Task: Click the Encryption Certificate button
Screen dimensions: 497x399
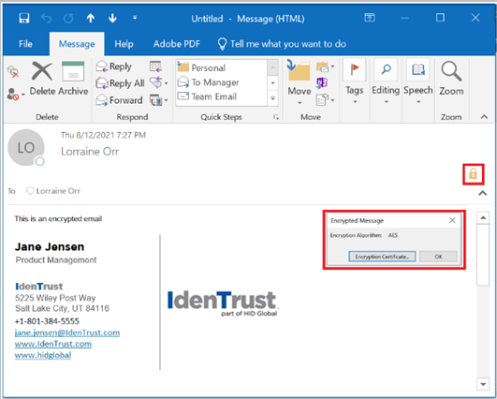Action: point(382,256)
